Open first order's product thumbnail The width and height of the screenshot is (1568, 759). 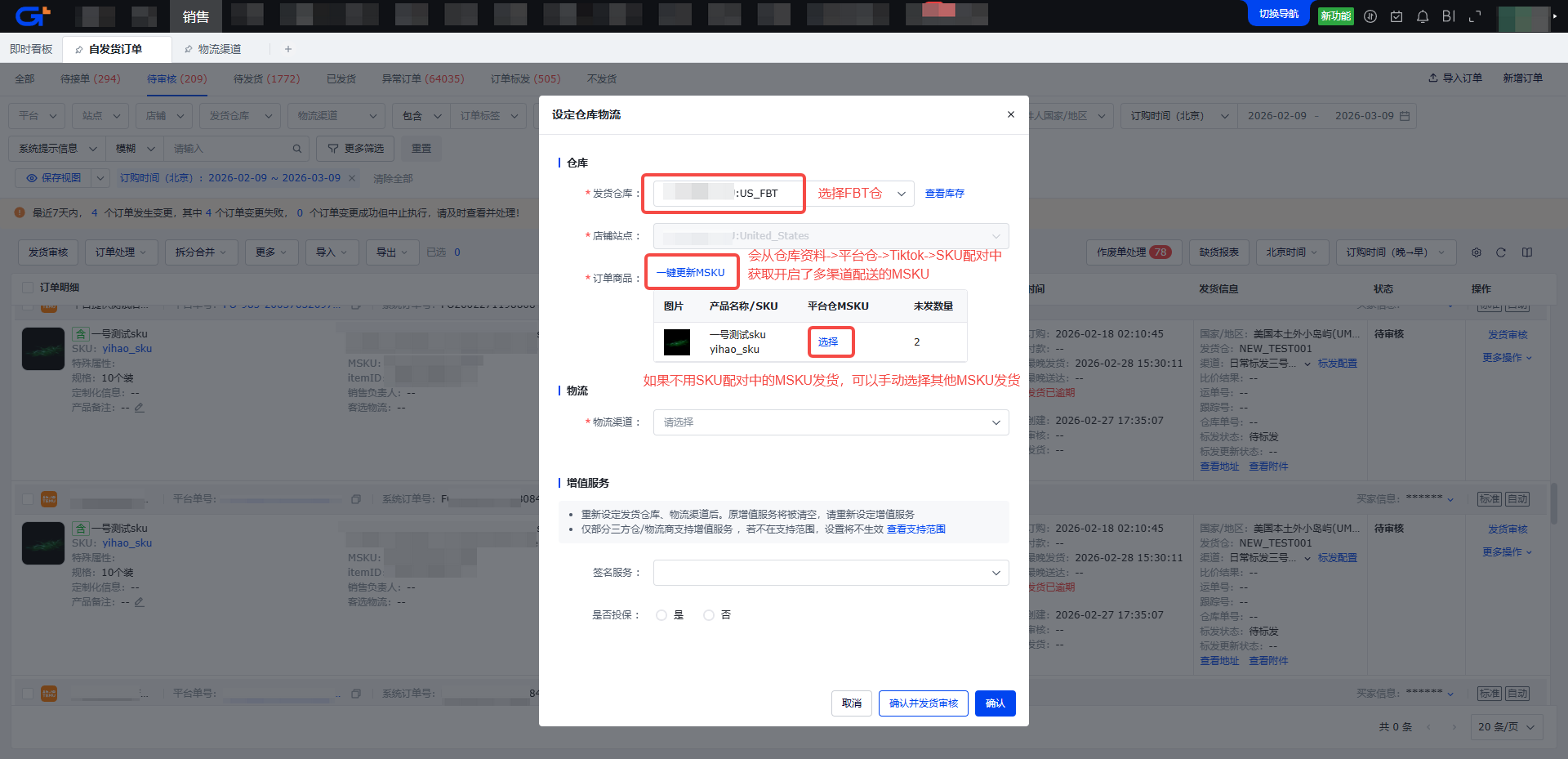(43, 349)
